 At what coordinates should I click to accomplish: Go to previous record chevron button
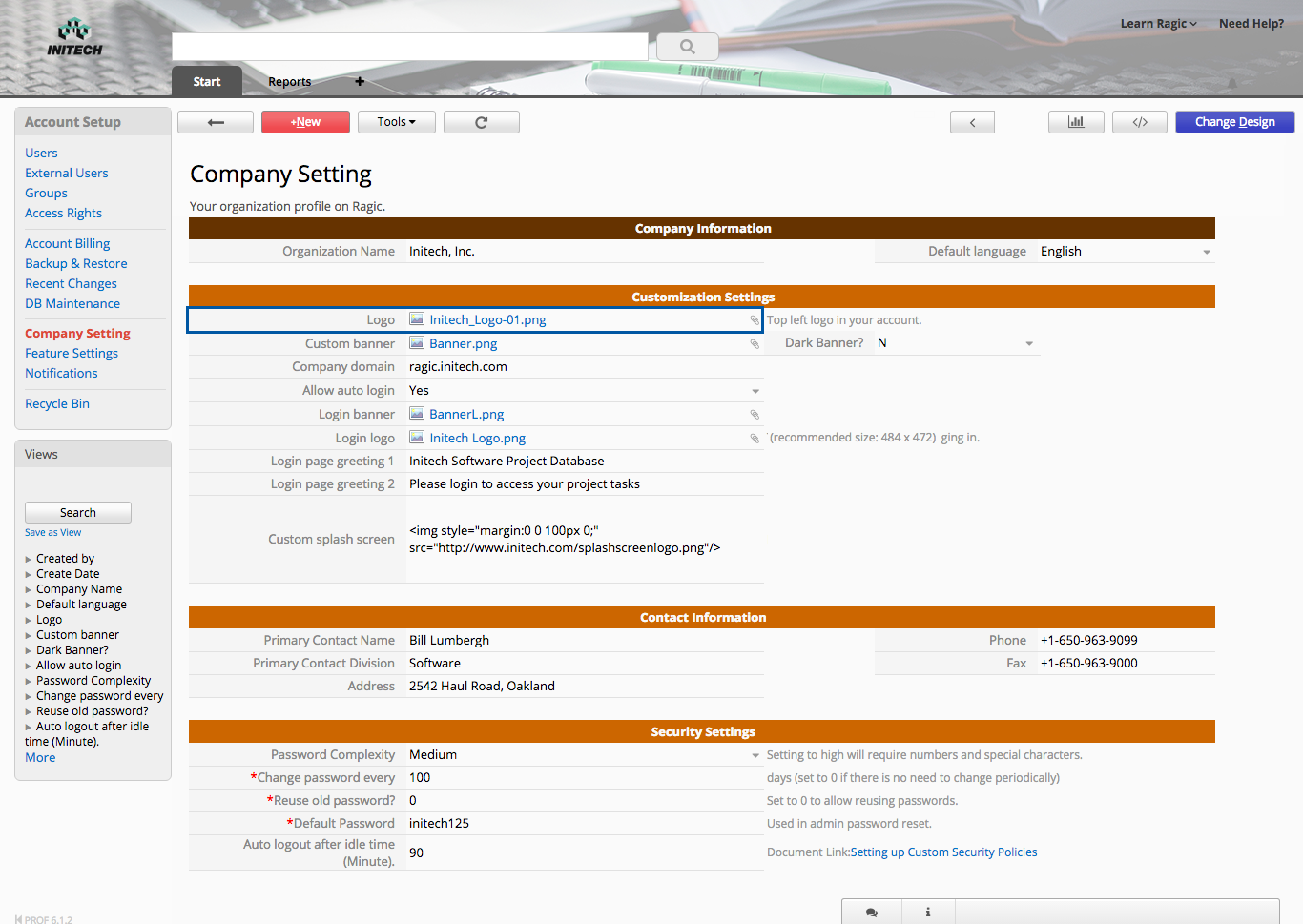coord(972,122)
